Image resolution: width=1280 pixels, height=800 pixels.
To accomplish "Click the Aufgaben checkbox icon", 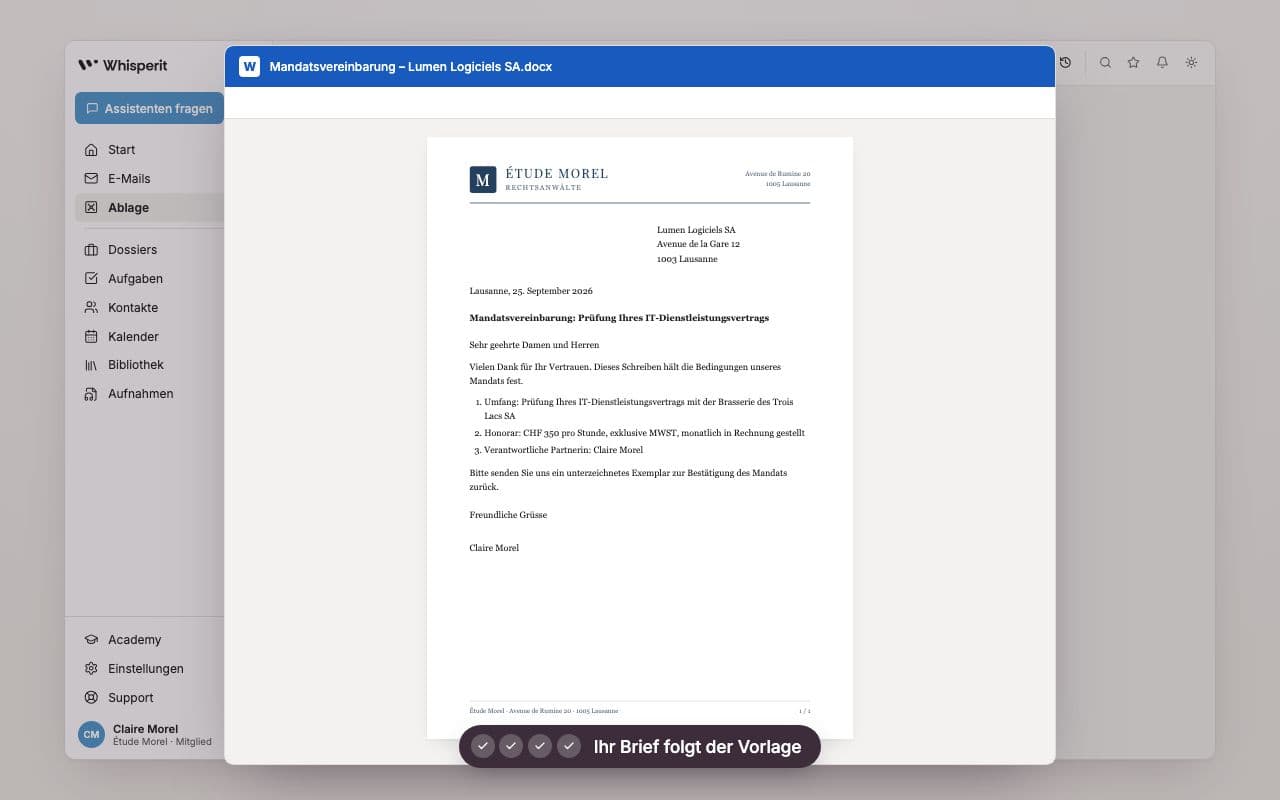I will click(91, 279).
